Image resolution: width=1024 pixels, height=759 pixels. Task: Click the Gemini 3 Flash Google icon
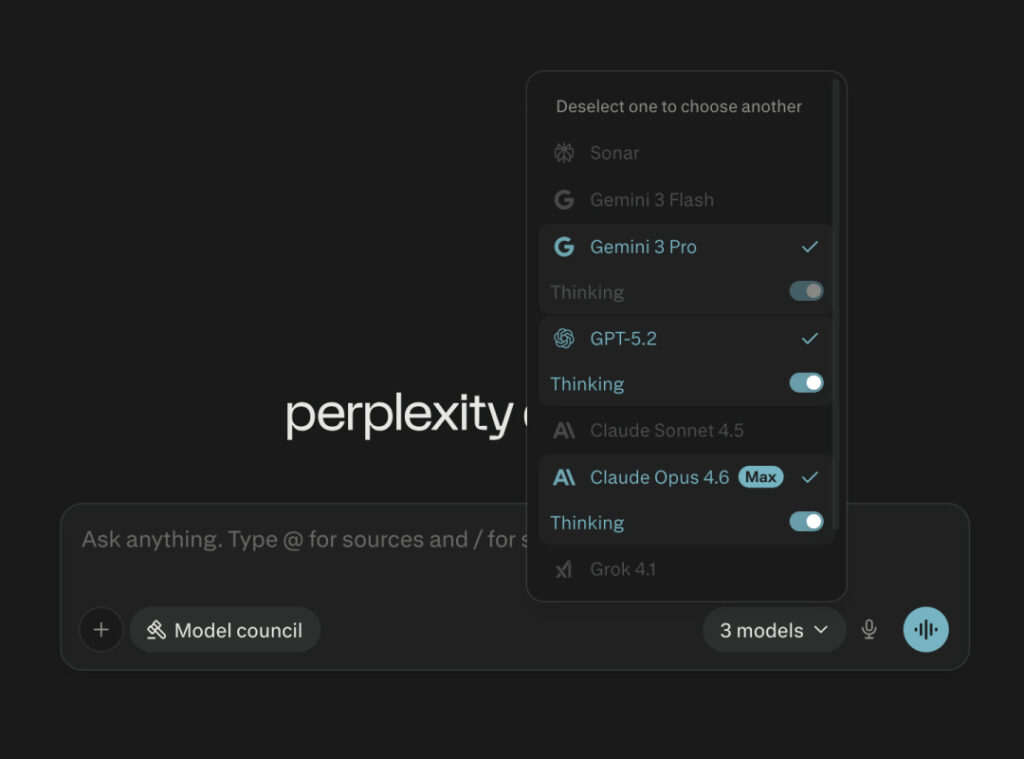[564, 200]
